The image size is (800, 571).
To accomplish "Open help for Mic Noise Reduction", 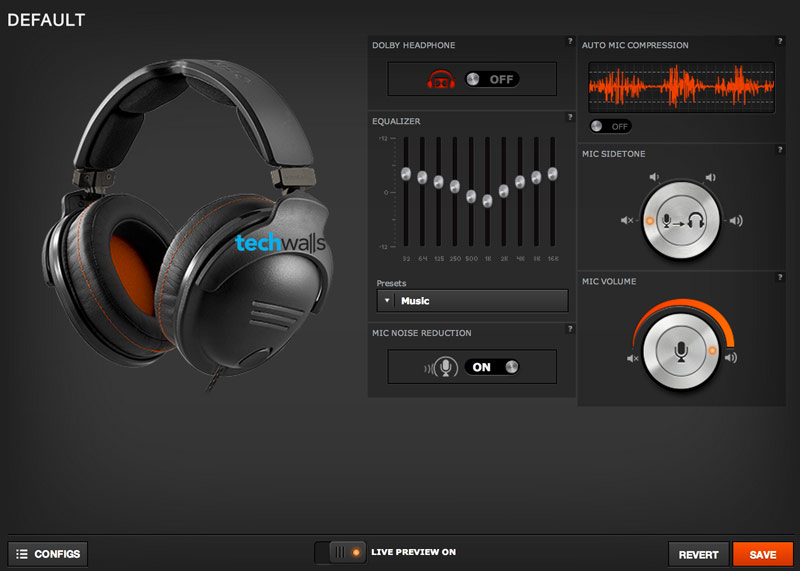I will click(x=570, y=329).
